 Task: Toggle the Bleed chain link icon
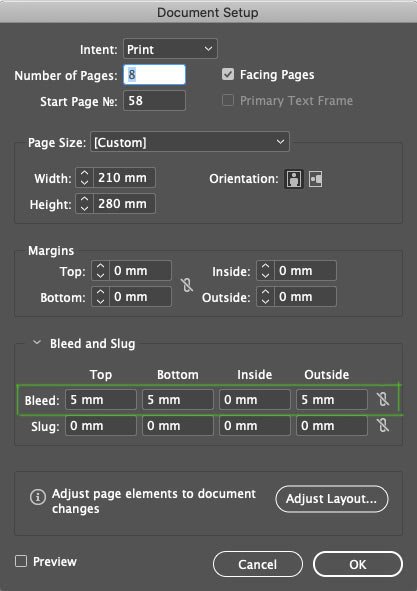coord(383,400)
